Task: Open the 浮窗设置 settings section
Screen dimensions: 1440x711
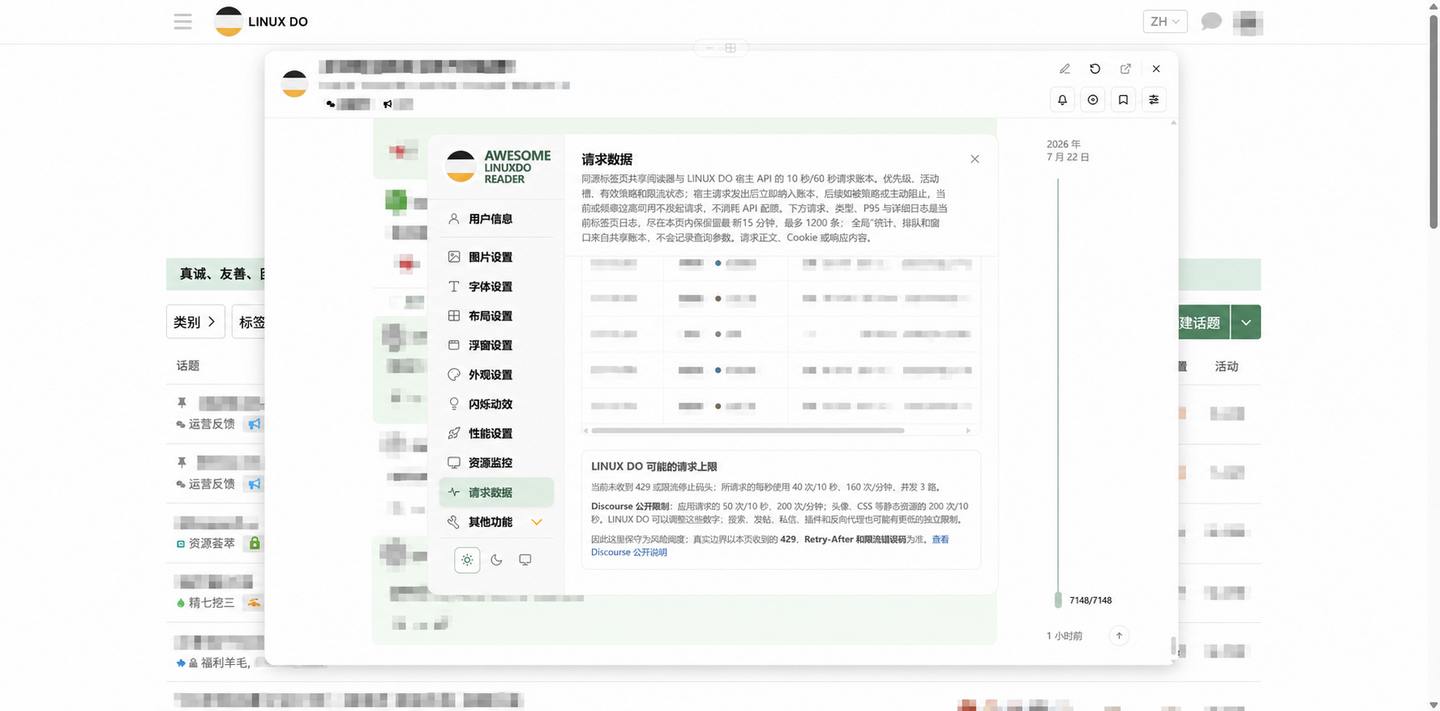Action: coord(496,345)
